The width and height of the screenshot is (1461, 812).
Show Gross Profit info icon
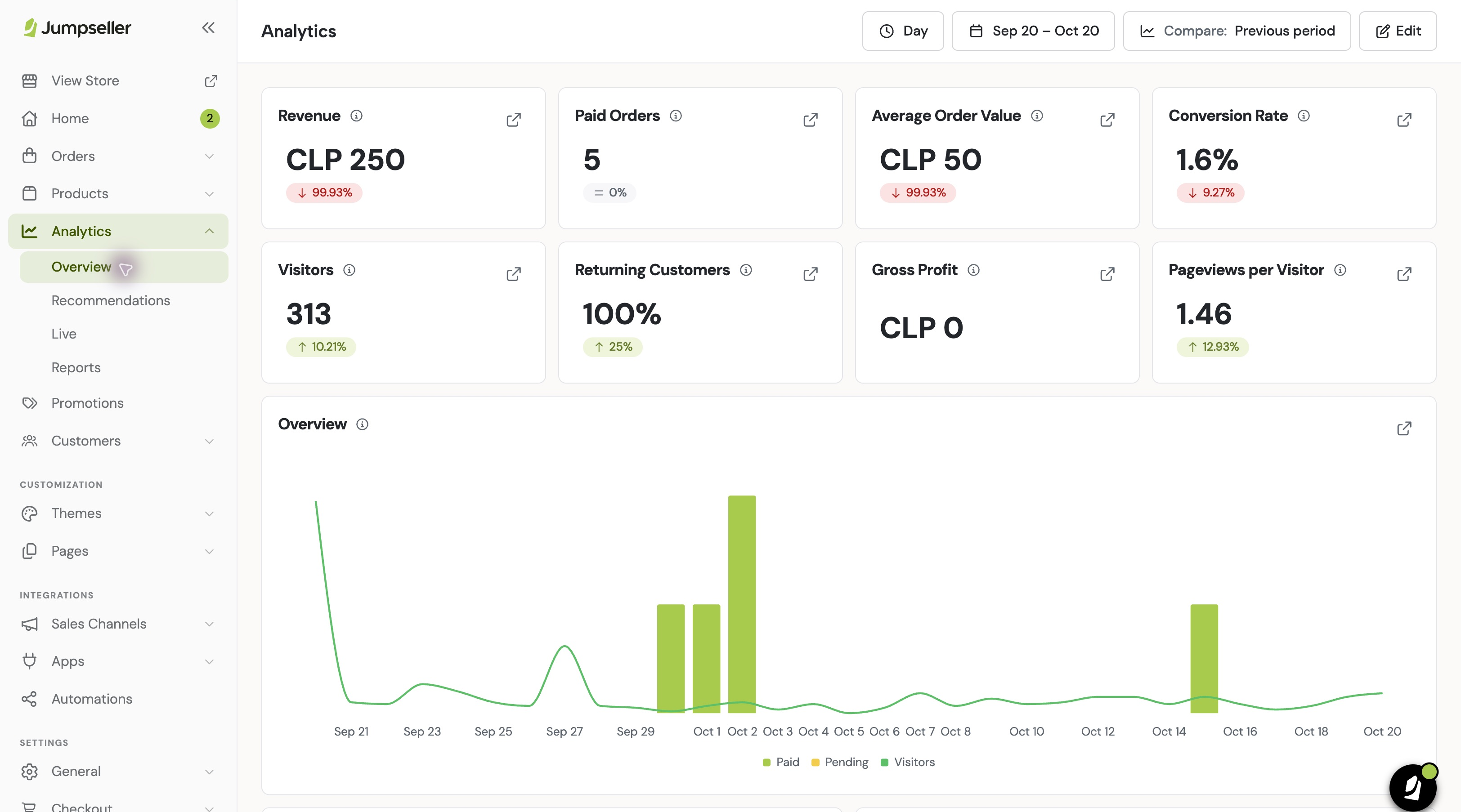[973, 270]
